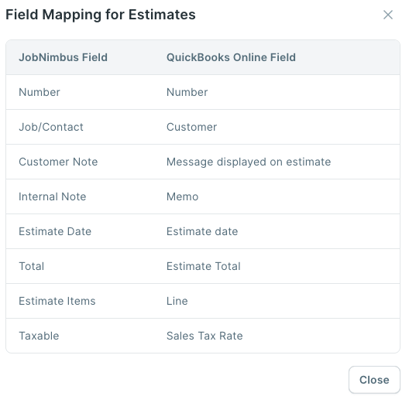Click the Customer mapping cell
The height and width of the screenshot is (403, 409).
click(x=192, y=127)
